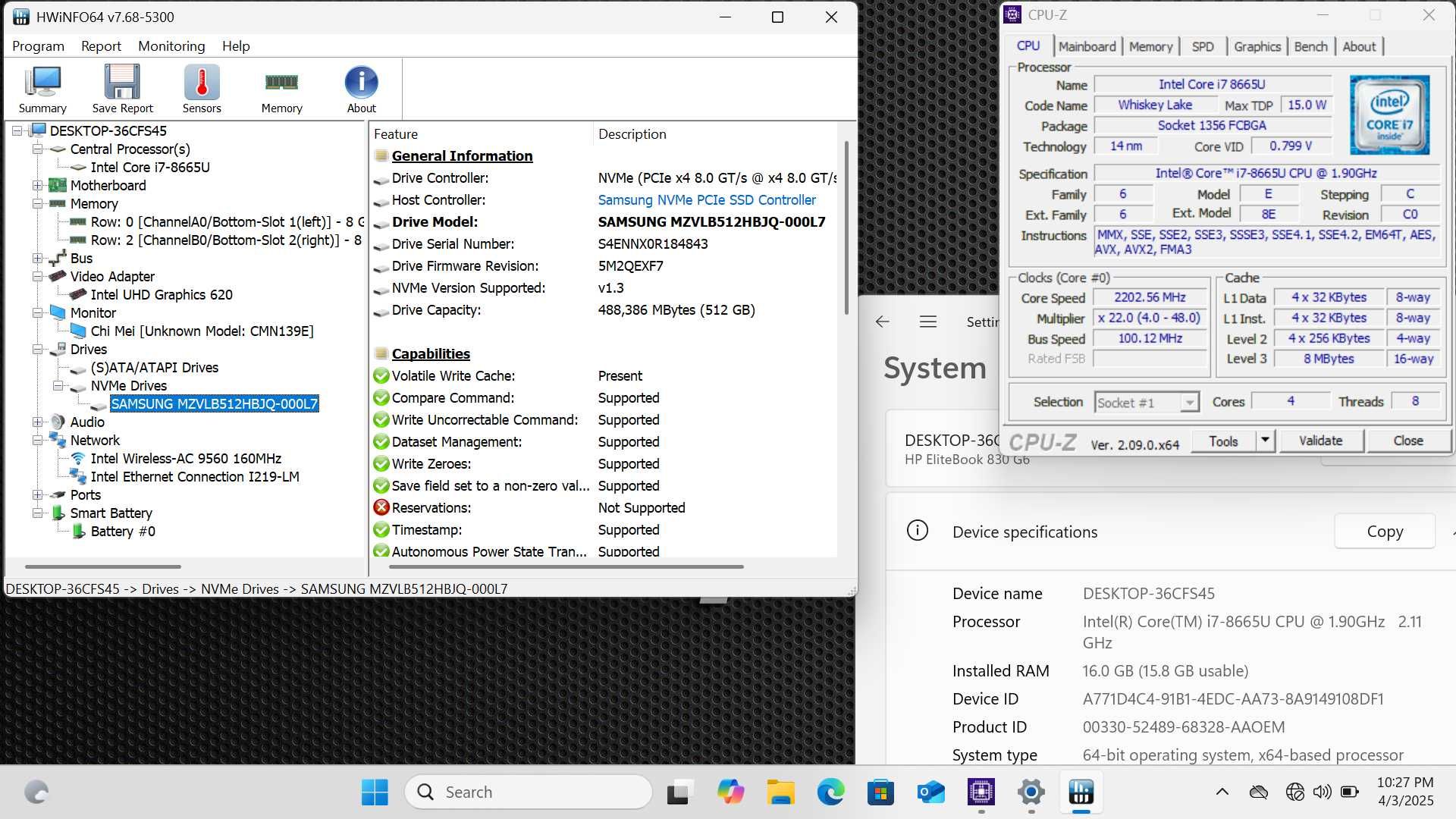1456x819 pixels.
Task: Open the Tools dropdown arrow in CPU-Z
Action: tap(1264, 441)
